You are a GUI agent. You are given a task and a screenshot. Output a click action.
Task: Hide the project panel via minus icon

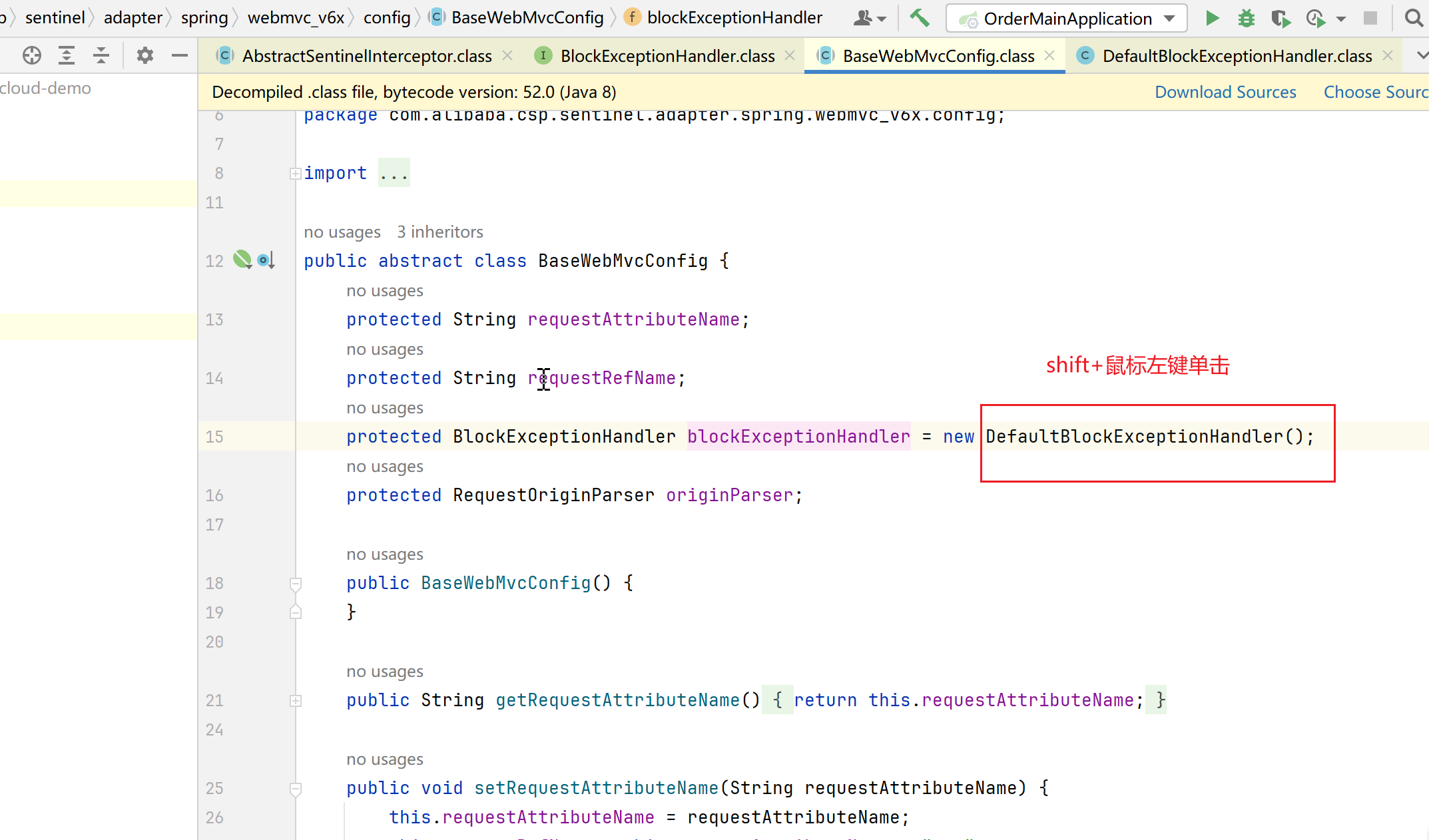point(179,55)
